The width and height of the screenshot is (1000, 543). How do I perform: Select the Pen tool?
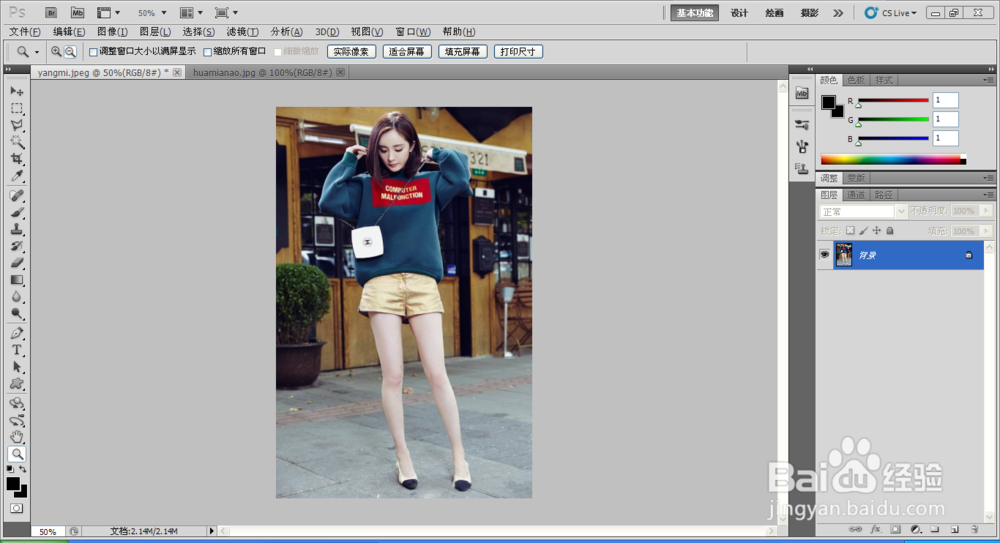(17, 333)
